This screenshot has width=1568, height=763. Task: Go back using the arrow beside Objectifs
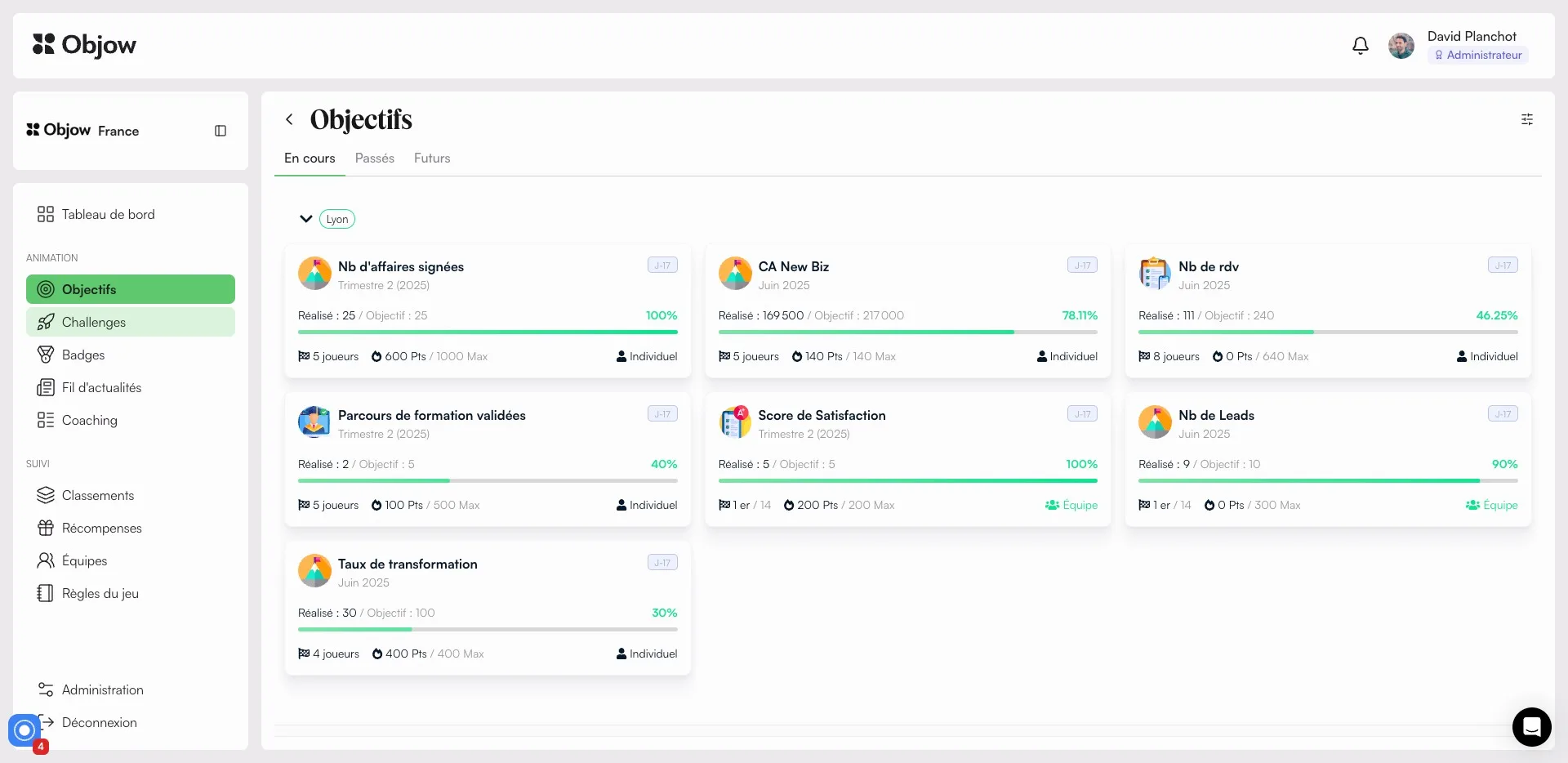pyautogui.click(x=289, y=119)
